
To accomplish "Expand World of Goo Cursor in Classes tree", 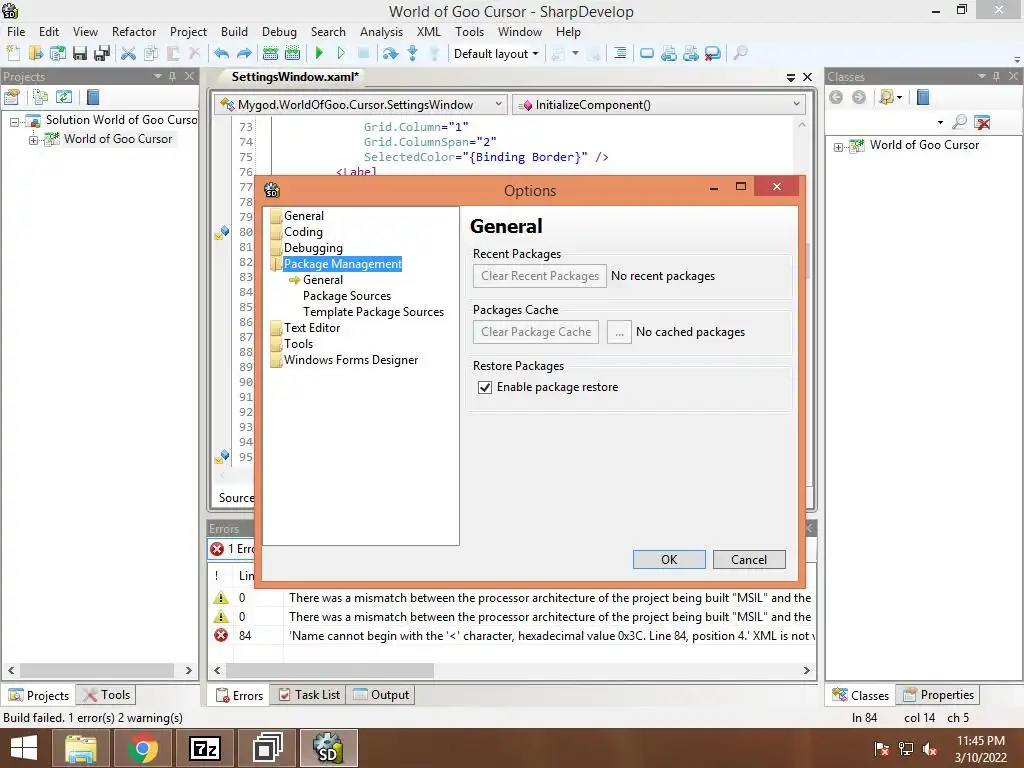I will click(x=839, y=147).
